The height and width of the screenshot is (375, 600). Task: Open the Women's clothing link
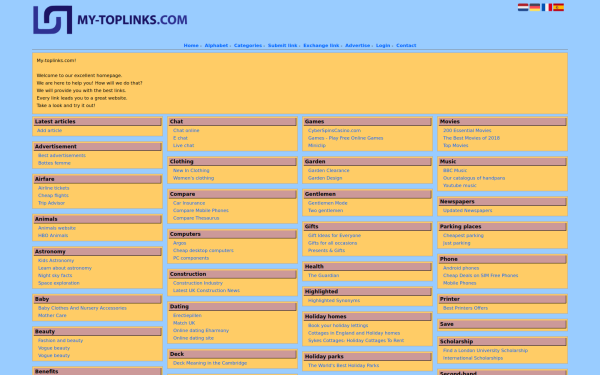click(x=193, y=178)
